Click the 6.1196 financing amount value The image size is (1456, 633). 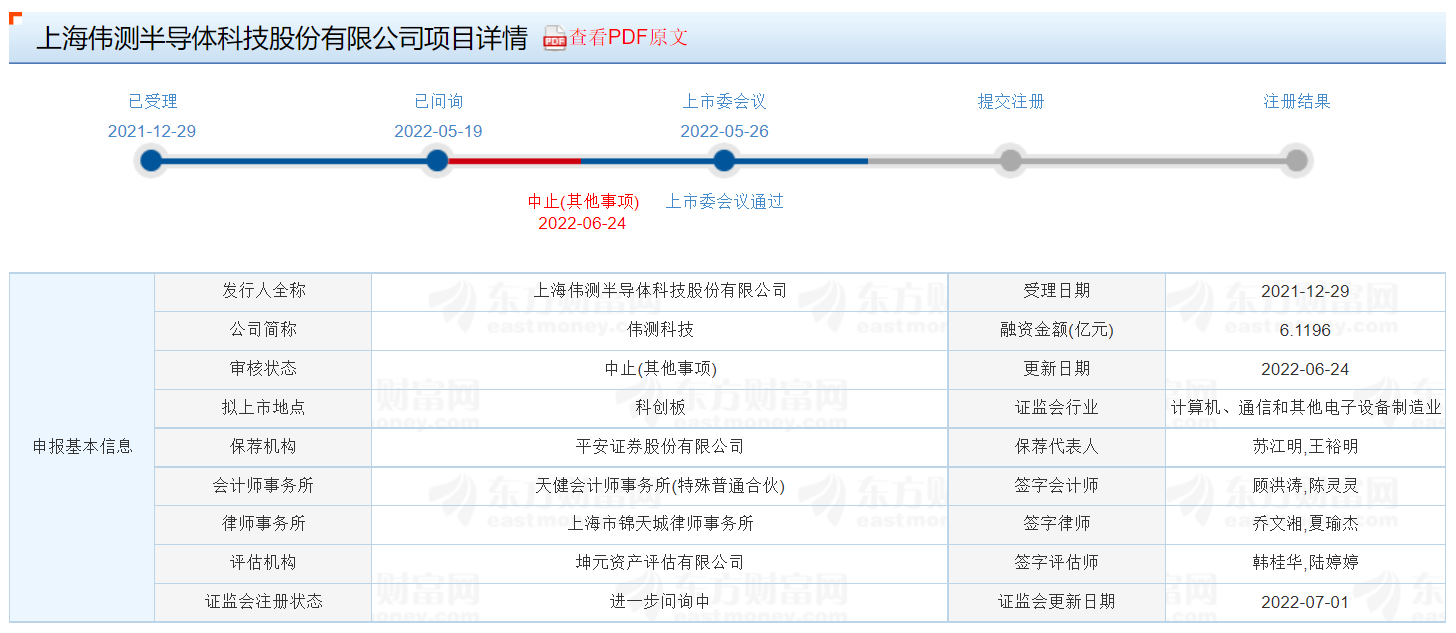[x=1305, y=330]
